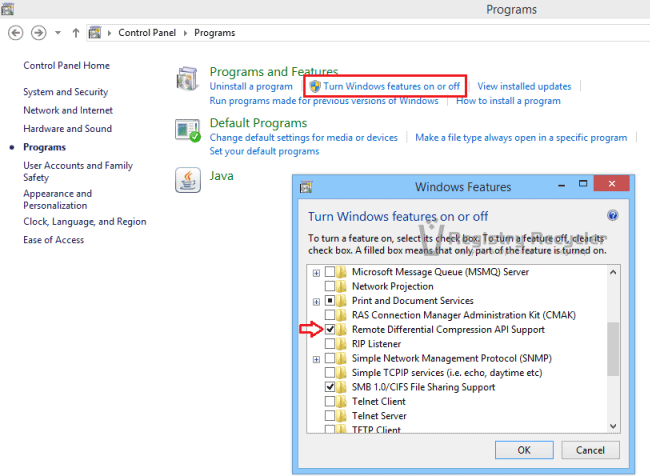
Task: Open the Default Programs heading link
Action: coord(258,123)
